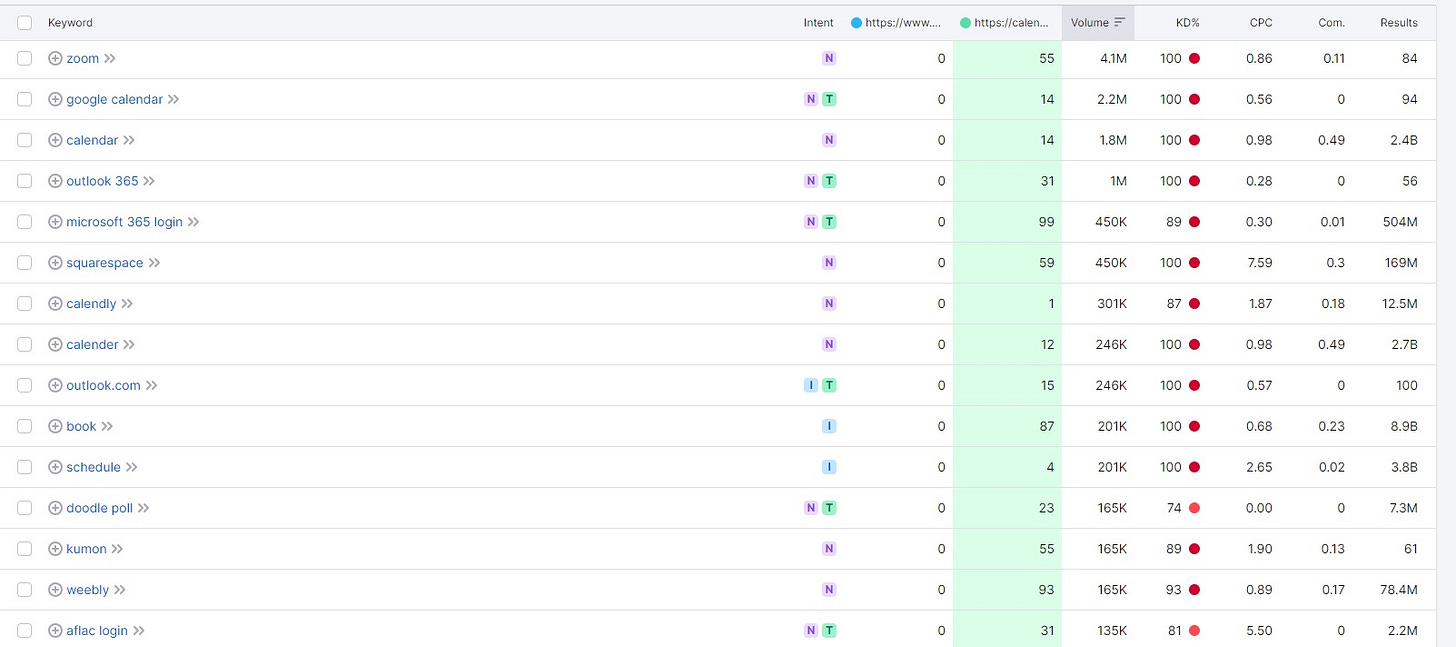
Task: Click the I intent badge for outlook.com
Action: tap(811, 386)
